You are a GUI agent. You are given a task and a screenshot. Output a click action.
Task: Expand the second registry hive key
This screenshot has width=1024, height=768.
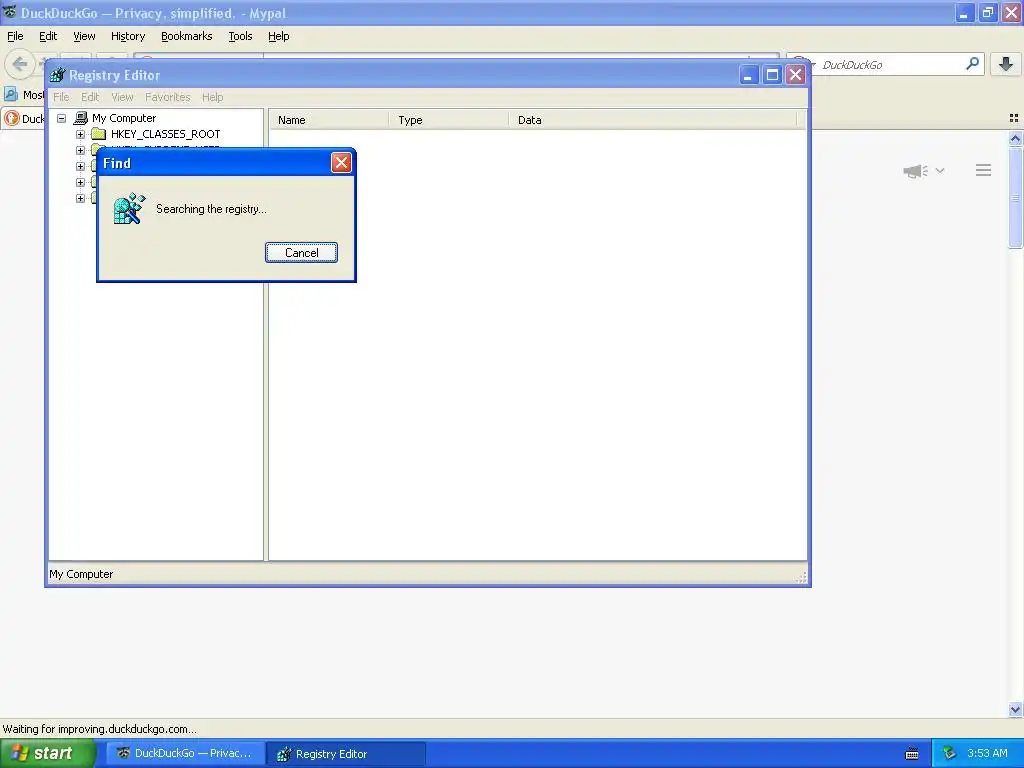(80, 150)
